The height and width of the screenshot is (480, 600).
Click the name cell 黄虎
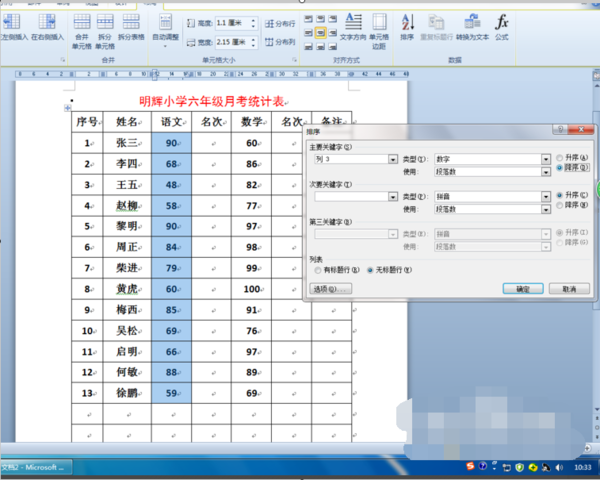click(127, 289)
